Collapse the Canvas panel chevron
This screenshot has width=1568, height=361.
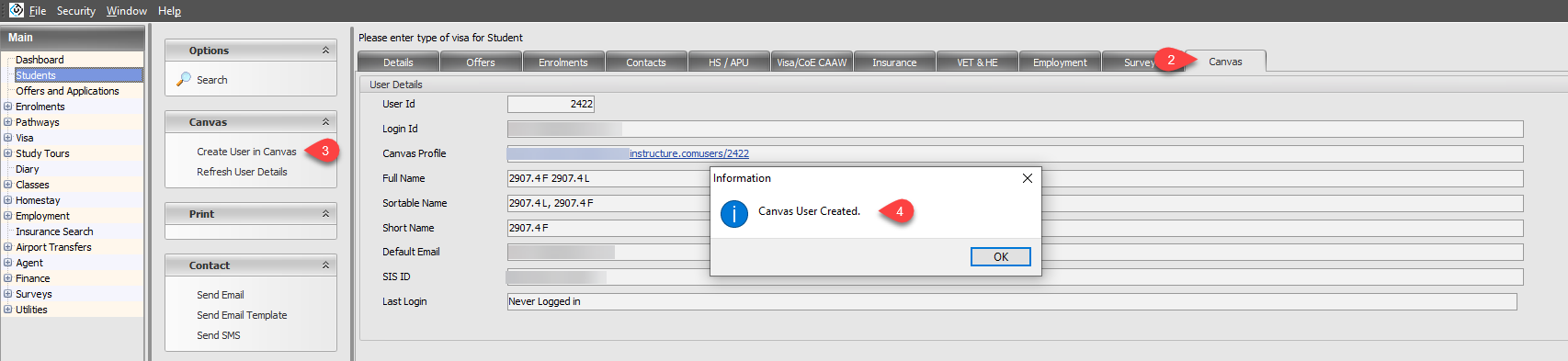[x=325, y=122]
